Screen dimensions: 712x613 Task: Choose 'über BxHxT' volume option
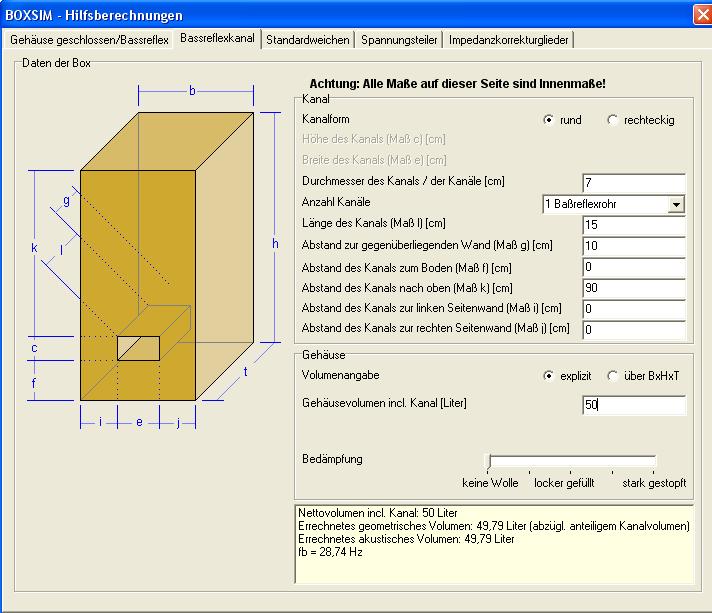point(613,376)
